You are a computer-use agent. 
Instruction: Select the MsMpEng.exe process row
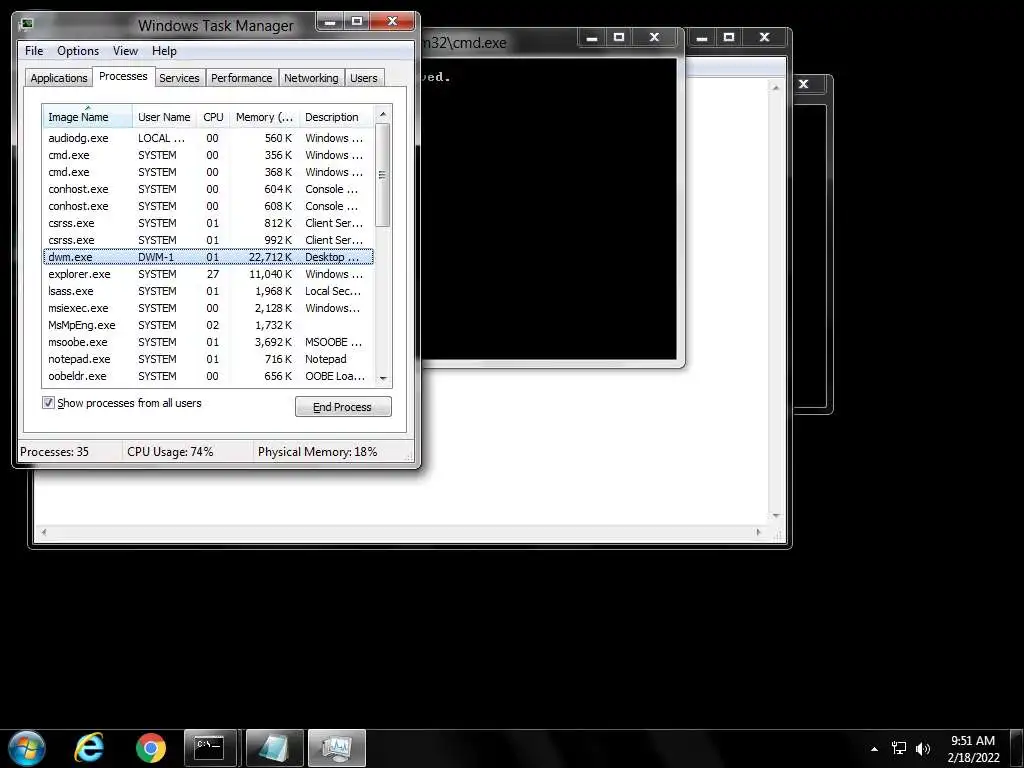(208, 325)
